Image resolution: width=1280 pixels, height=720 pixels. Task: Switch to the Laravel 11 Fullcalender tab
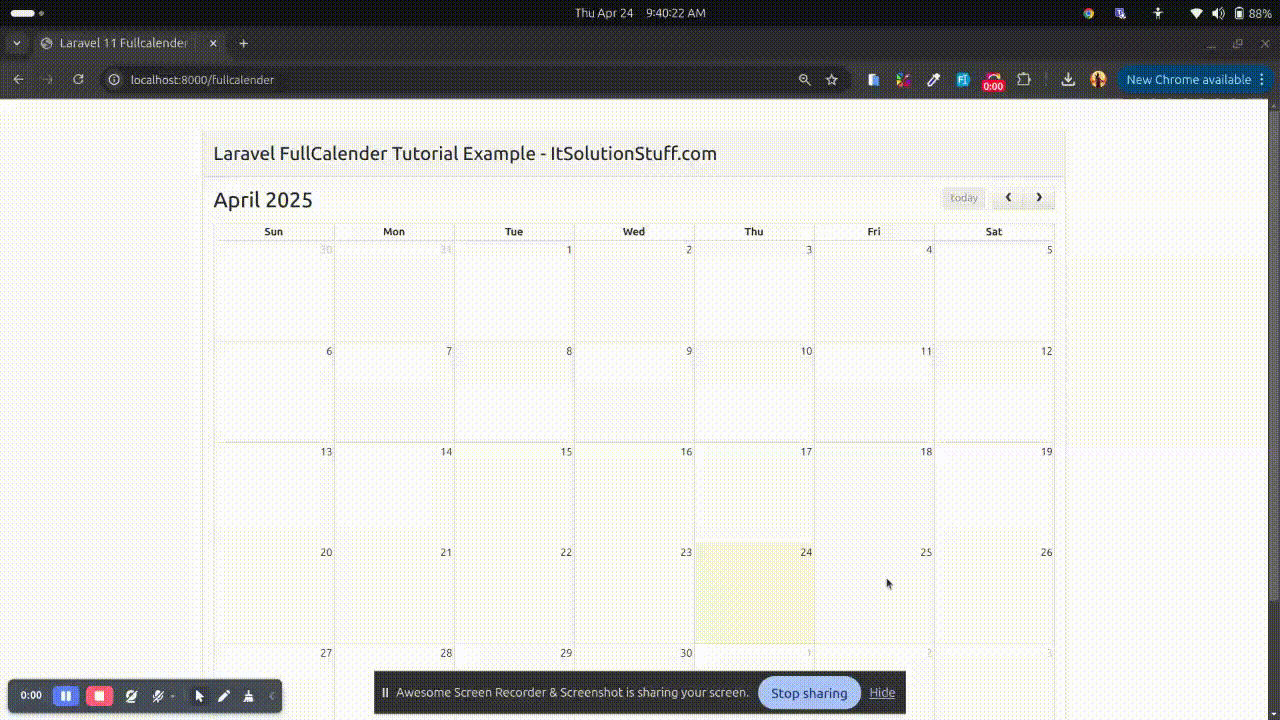click(x=122, y=44)
